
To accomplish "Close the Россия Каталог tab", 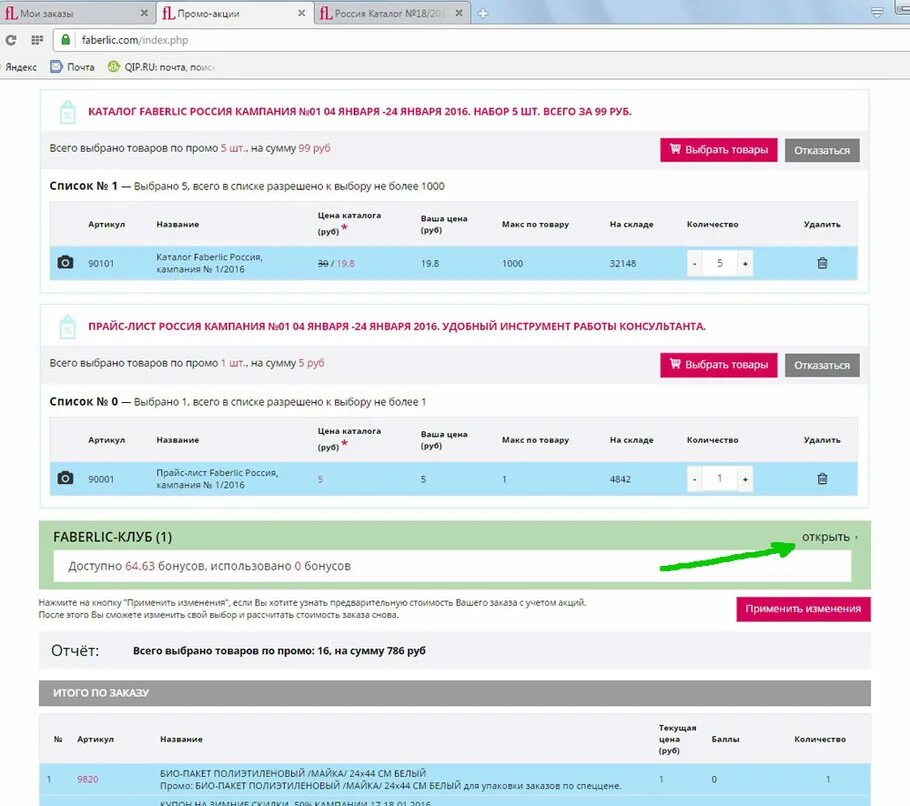I will pyautogui.click(x=459, y=13).
